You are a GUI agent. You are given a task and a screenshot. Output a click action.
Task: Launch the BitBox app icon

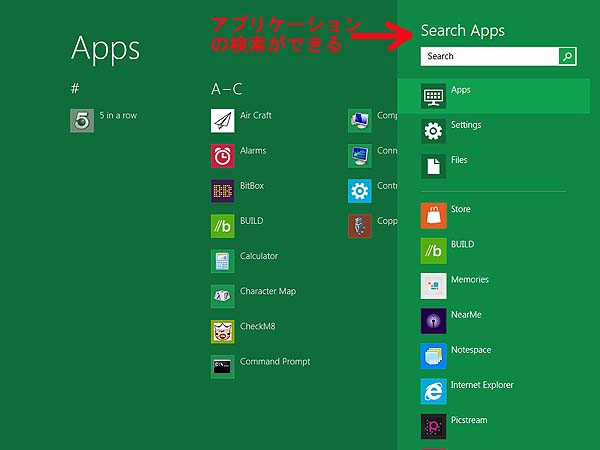point(222,190)
